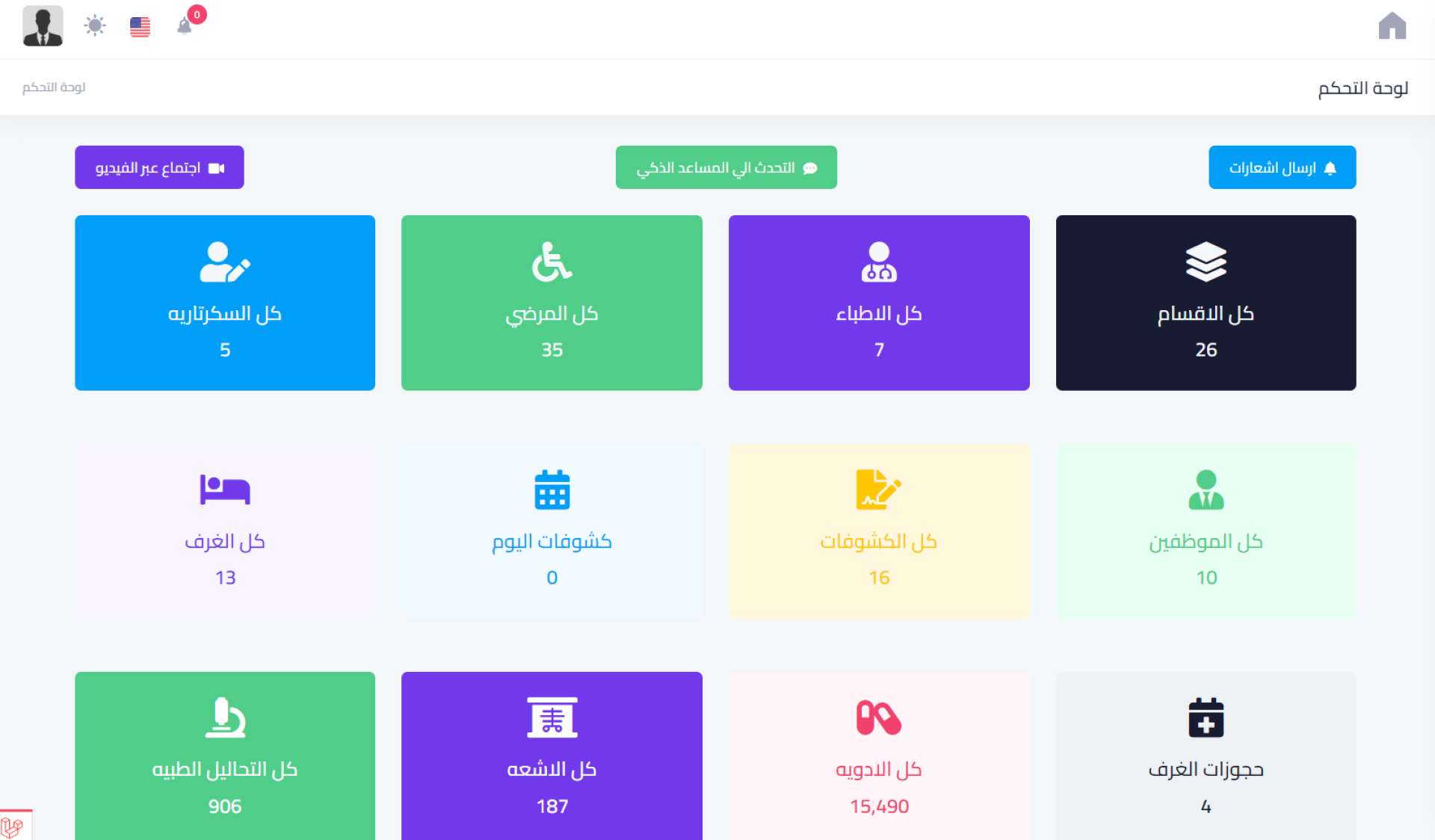Click signed document icon in كل الكشوفات
This screenshot has height=840, width=1435.
tap(878, 490)
